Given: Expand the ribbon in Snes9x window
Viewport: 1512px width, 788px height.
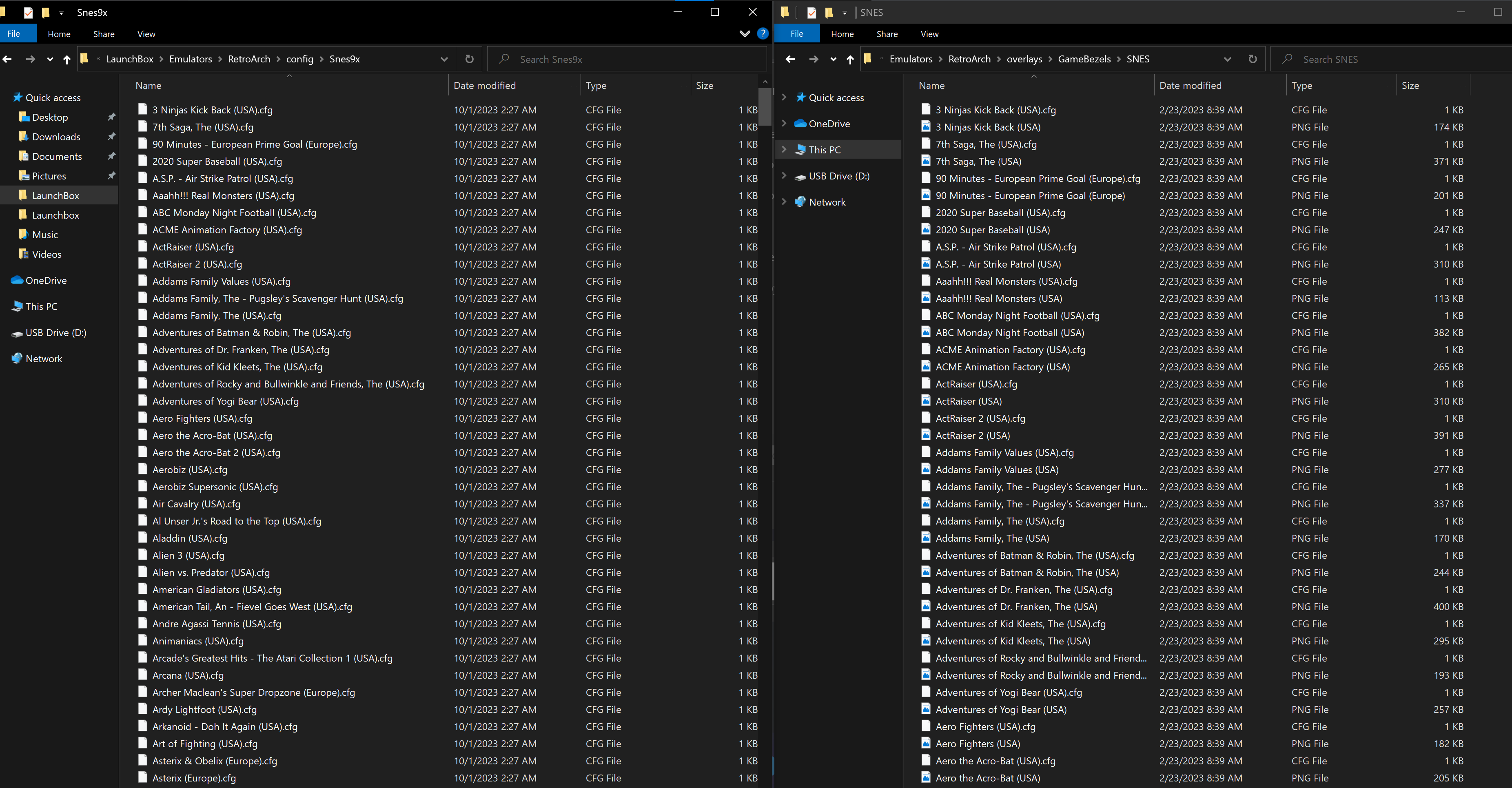Looking at the screenshot, I should coord(745,34).
